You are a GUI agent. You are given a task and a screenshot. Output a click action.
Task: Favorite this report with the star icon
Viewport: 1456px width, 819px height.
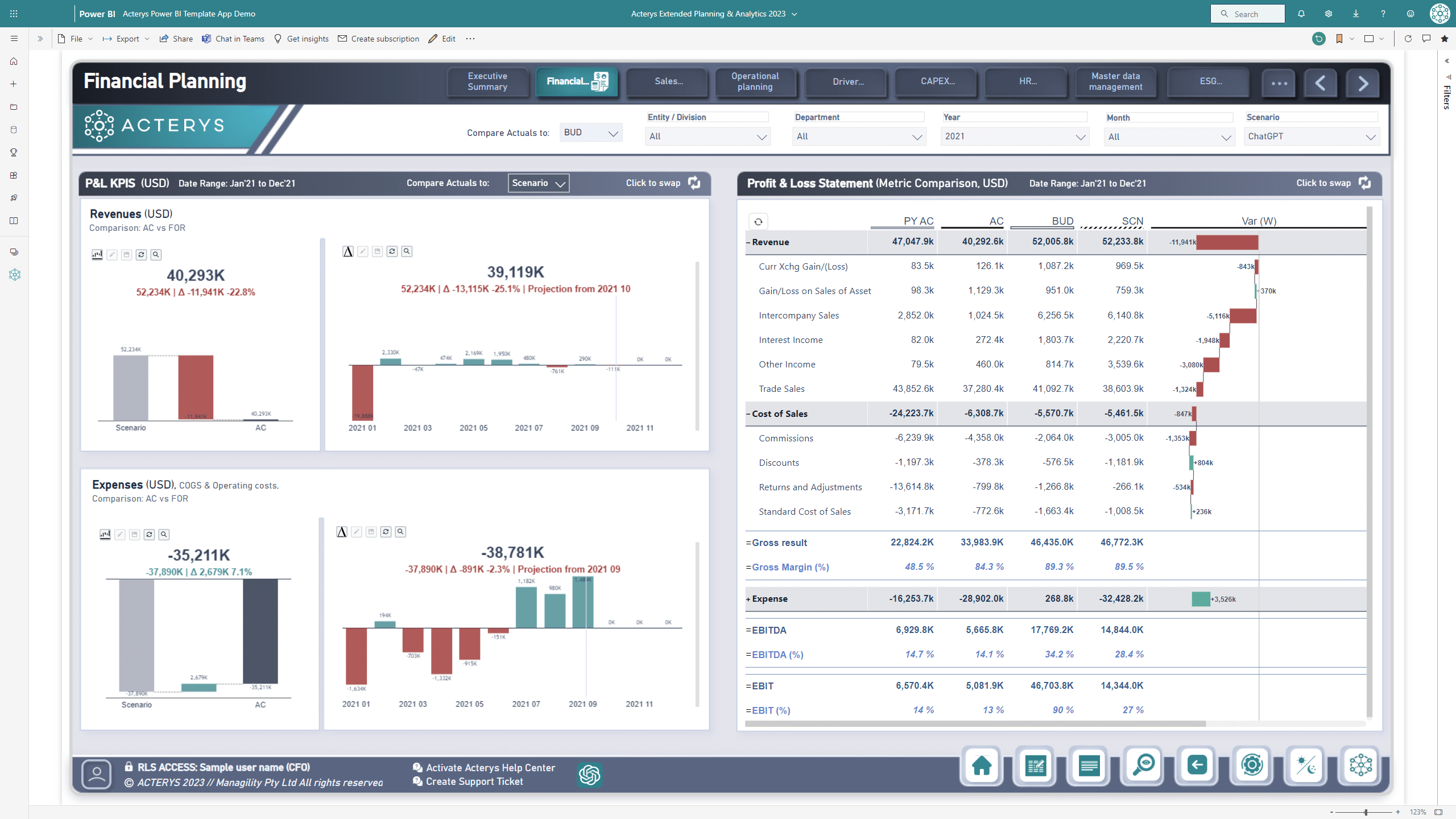pyautogui.click(x=1445, y=39)
